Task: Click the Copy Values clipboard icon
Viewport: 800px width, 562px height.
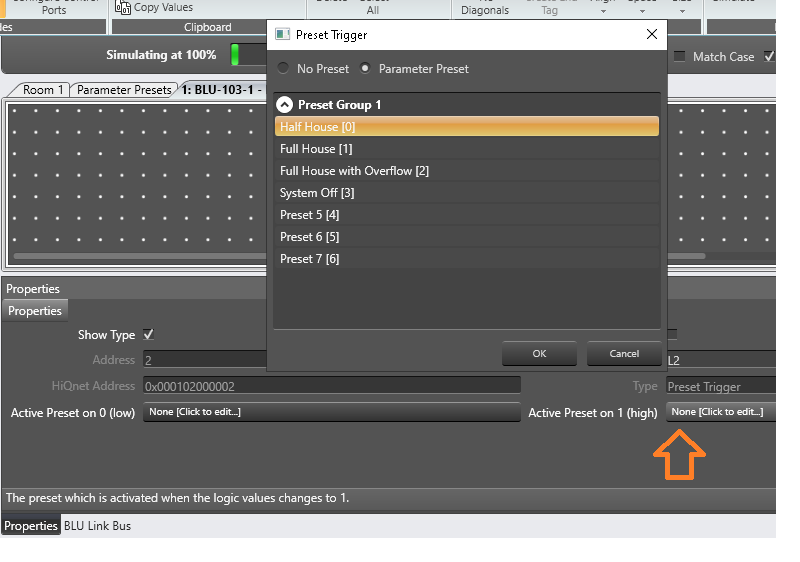Action: (123, 8)
